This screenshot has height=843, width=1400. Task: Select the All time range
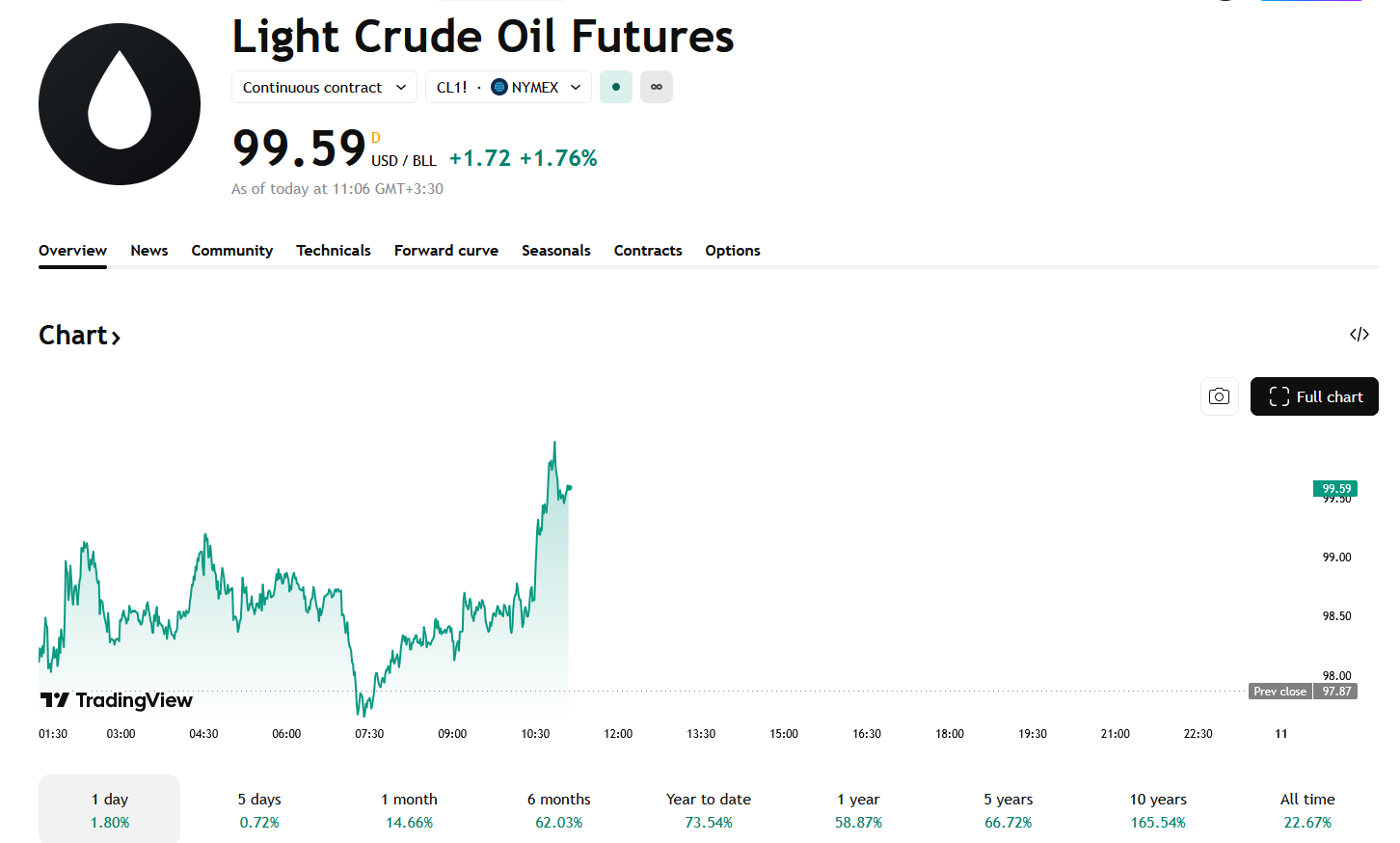(1306, 809)
